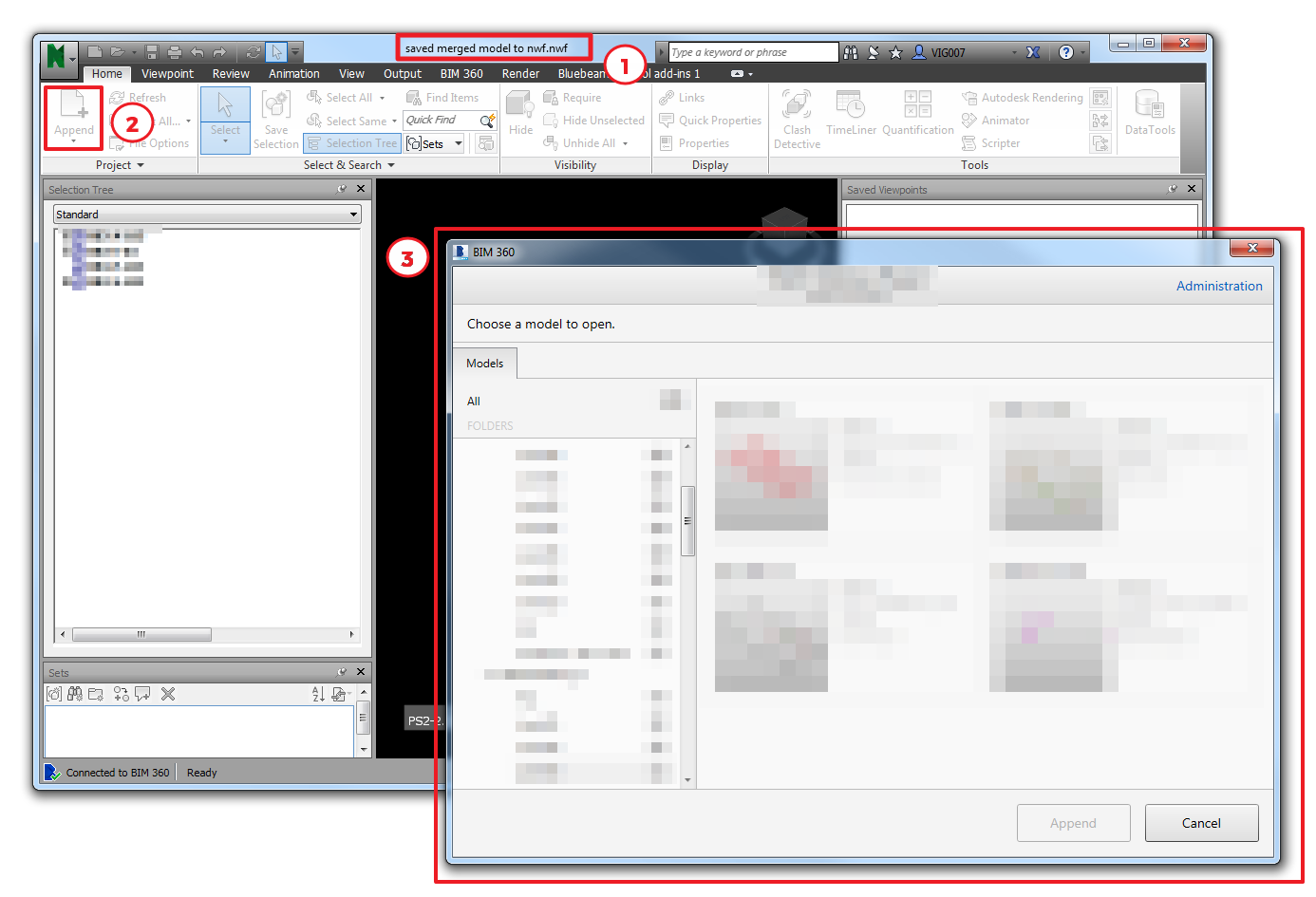Viewport: 1316px width, 897px height.
Task: Open the Unhide All dropdown arrow
Action: (625, 144)
